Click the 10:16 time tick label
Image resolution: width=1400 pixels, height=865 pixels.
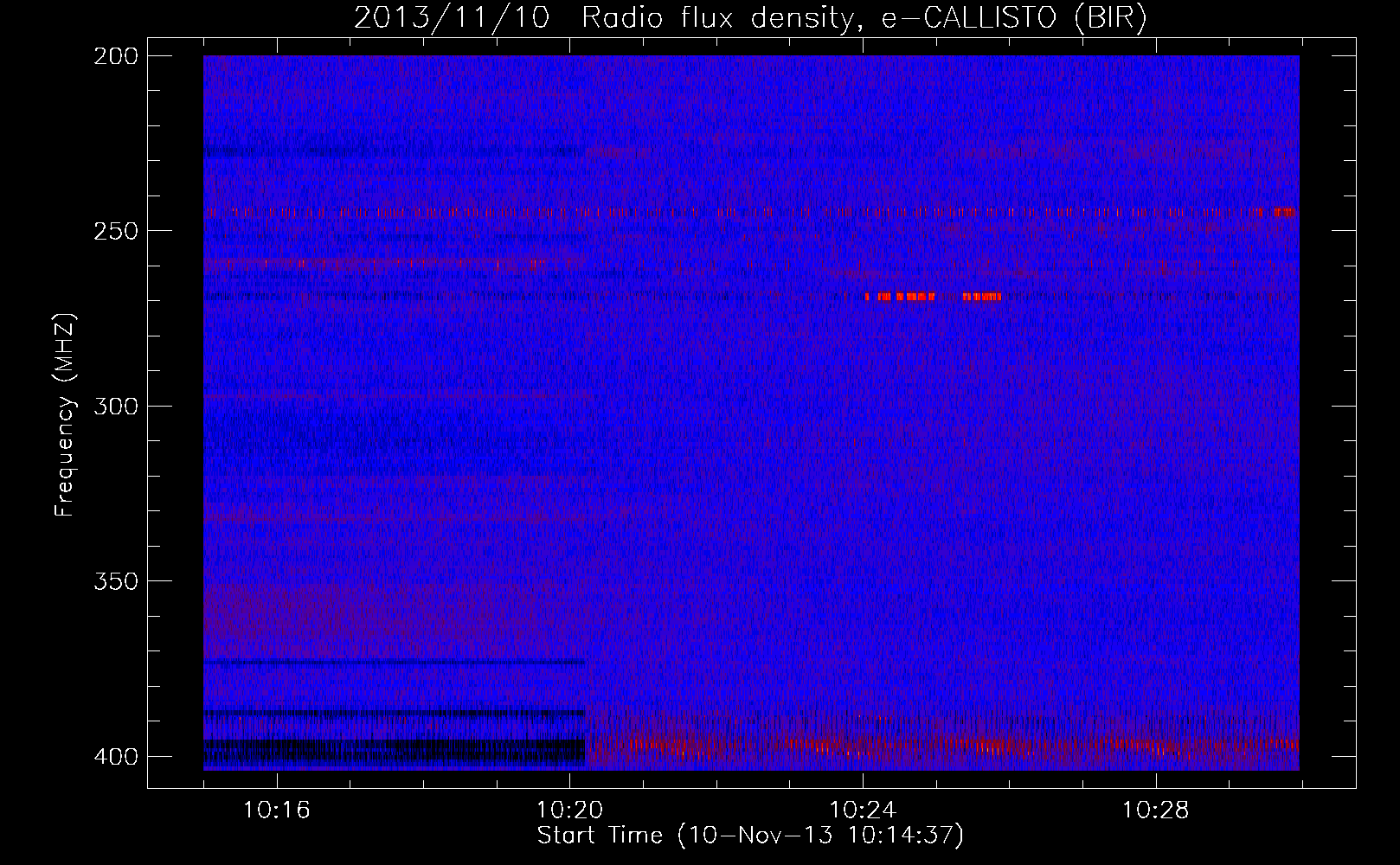(277, 811)
